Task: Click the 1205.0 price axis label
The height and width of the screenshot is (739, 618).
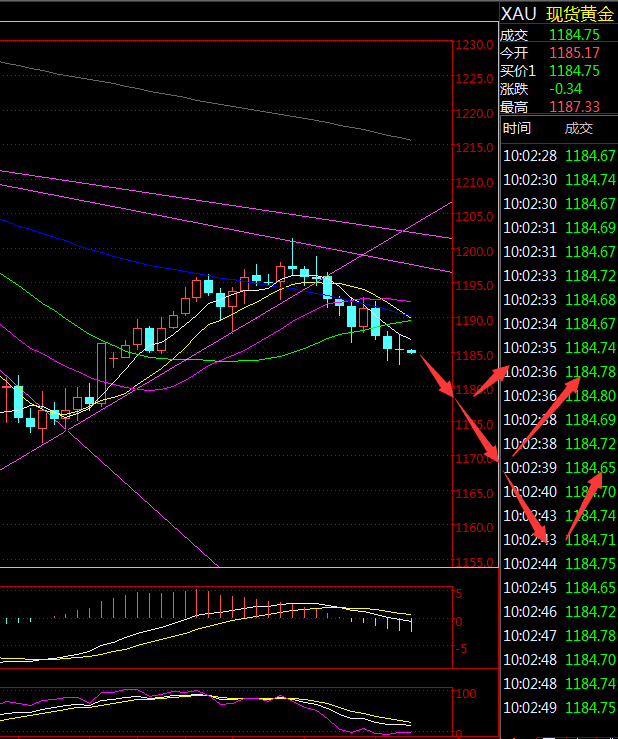Action: [474, 216]
